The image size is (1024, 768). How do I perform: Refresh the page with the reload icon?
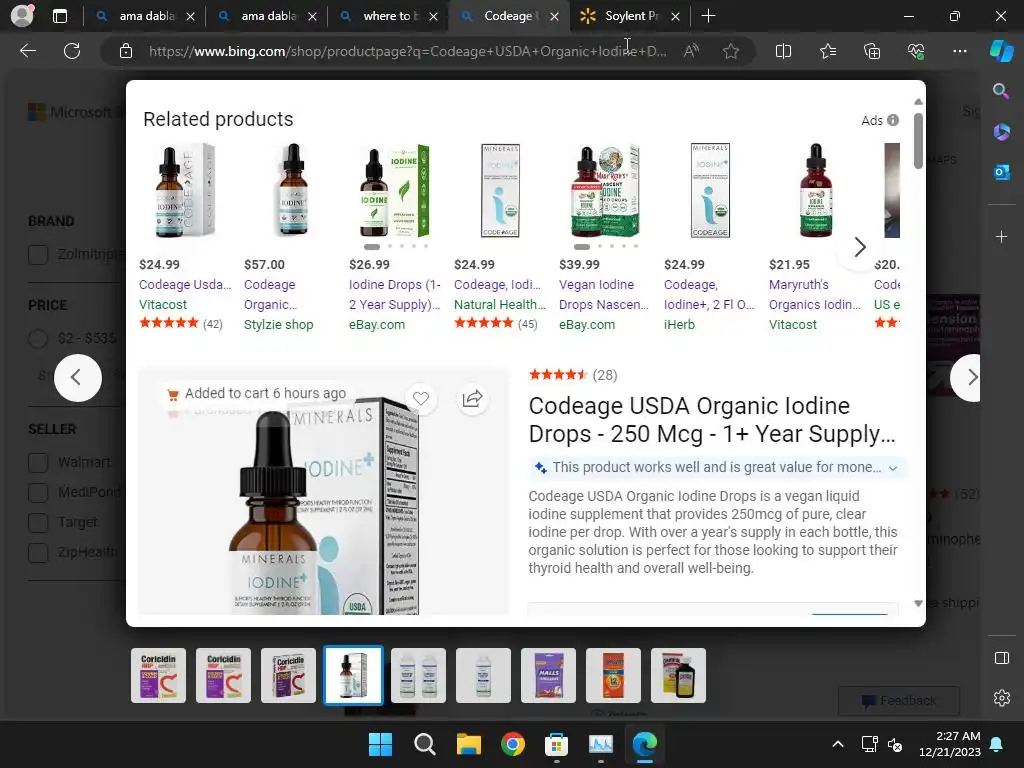pyautogui.click(x=72, y=51)
